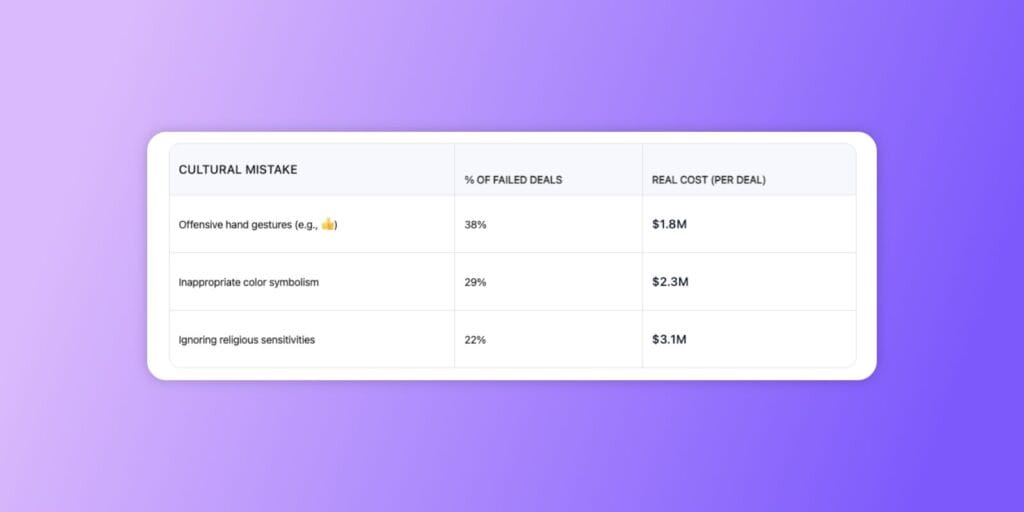This screenshot has width=1024, height=512.
Task: Select the $1.8M cost value
Action: point(669,224)
